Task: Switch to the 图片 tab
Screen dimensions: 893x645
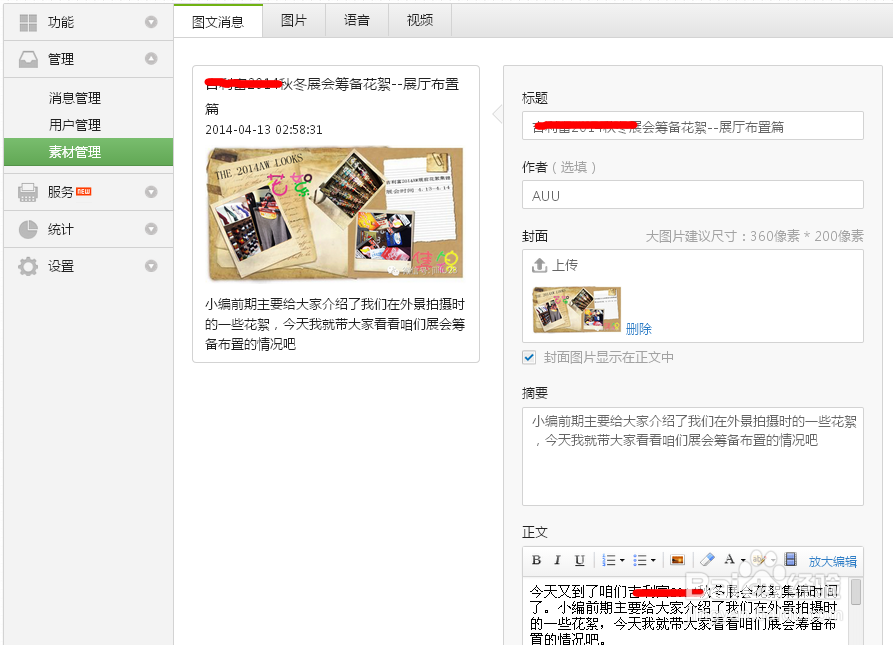Action: click(x=294, y=20)
